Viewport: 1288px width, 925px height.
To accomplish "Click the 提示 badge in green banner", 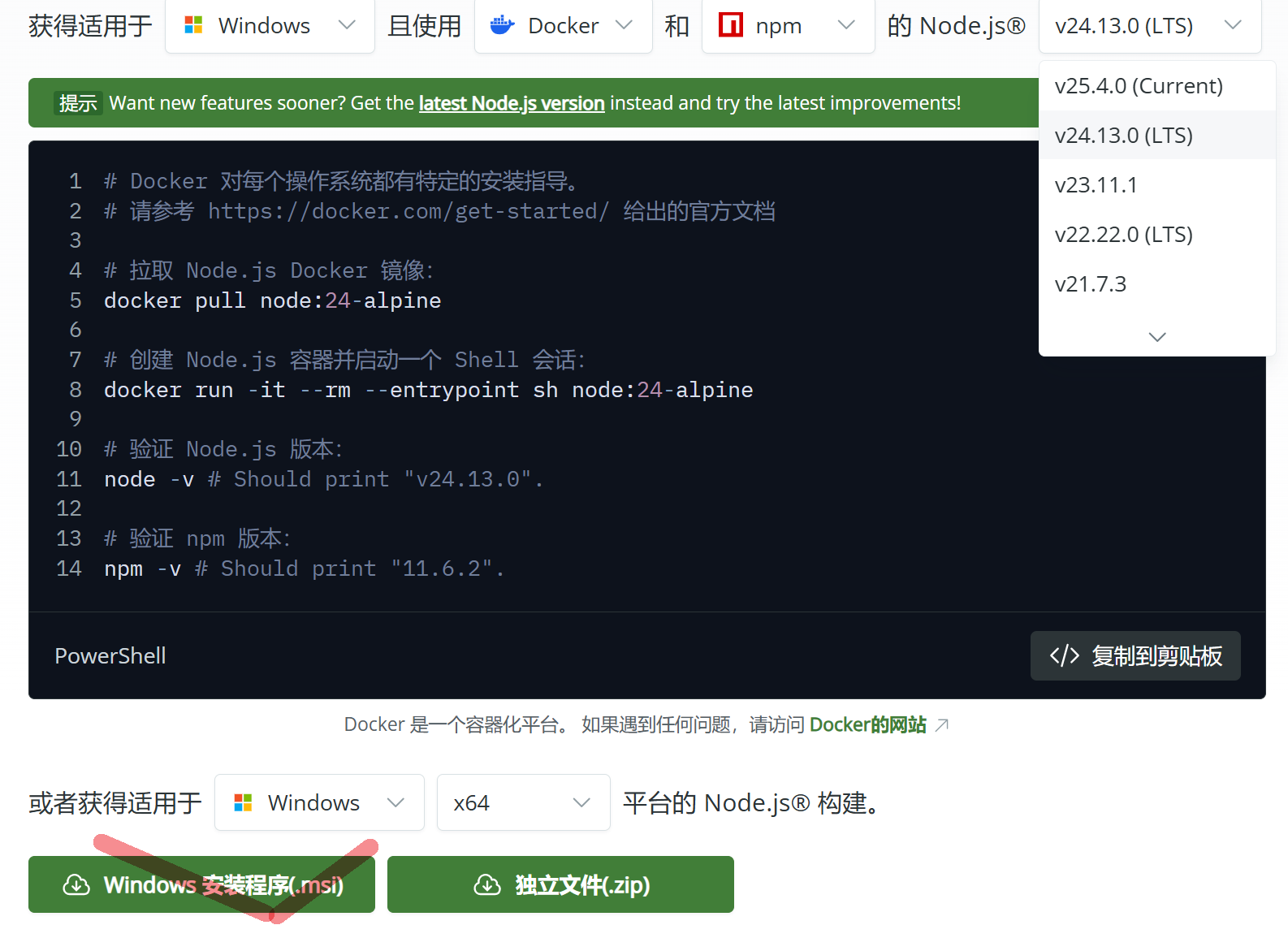I will coord(78,103).
